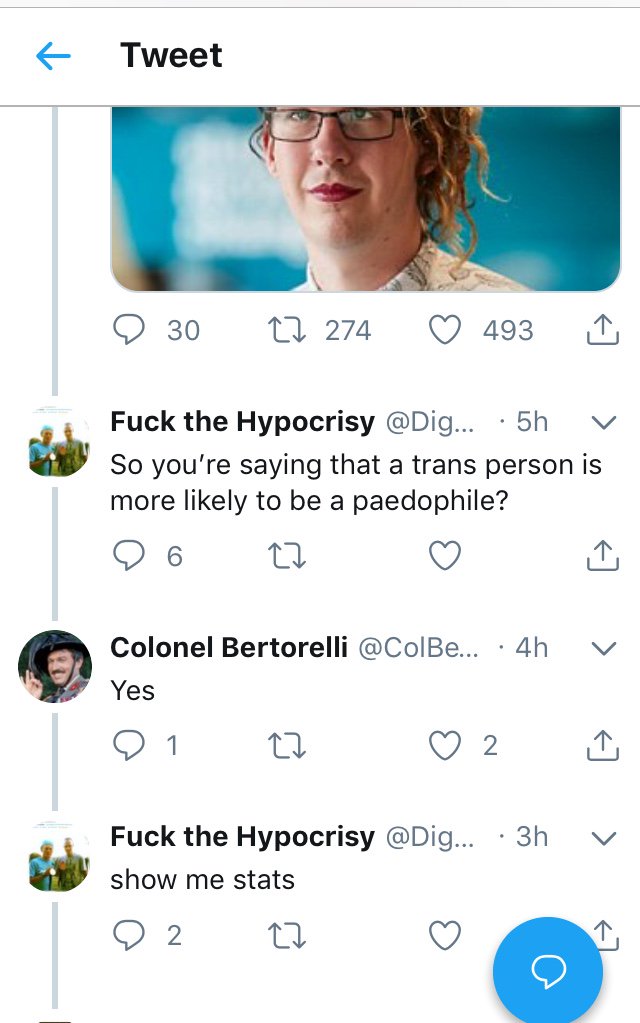Click the reply icon with 30 replies

tap(129, 330)
